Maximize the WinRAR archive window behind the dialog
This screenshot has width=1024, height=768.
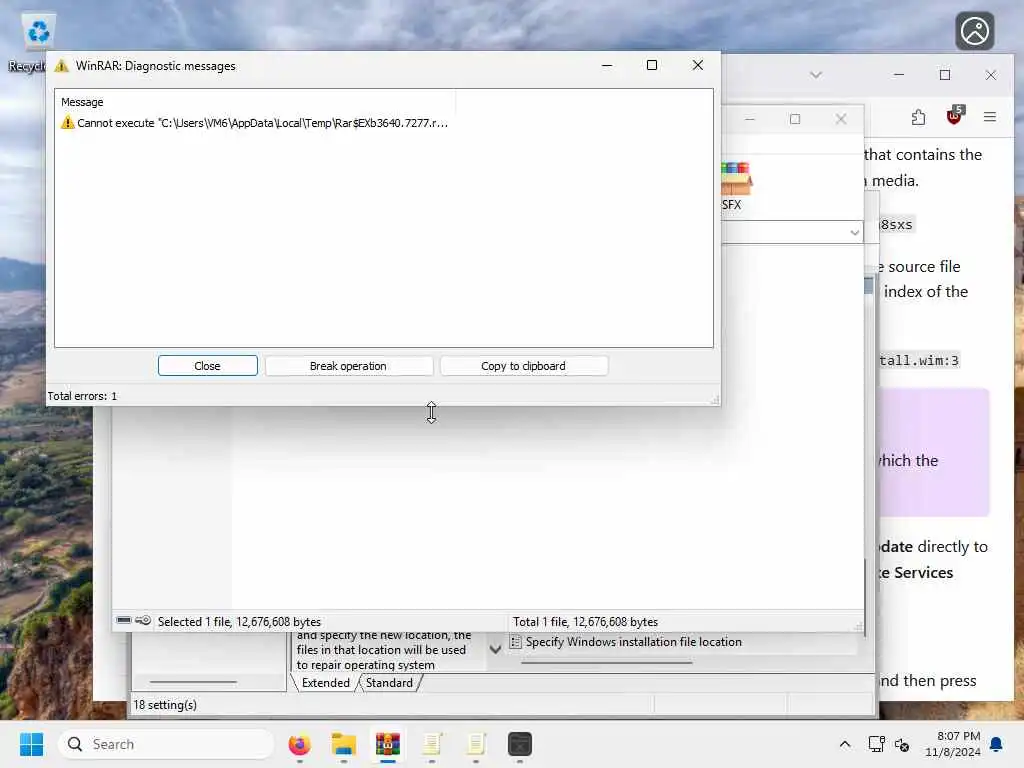pyautogui.click(x=795, y=119)
